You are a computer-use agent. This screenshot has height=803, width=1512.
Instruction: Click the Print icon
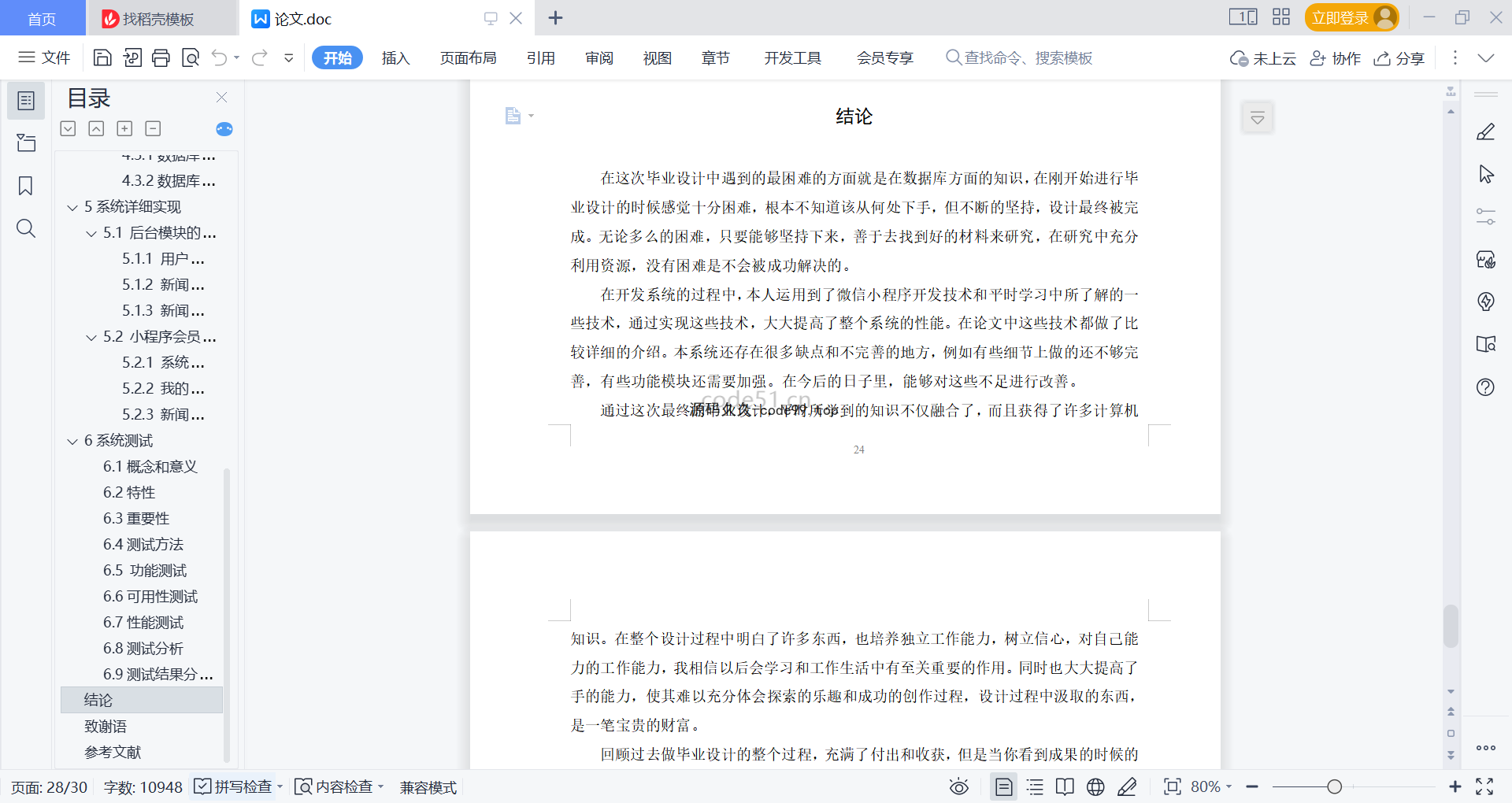pyautogui.click(x=161, y=57)
